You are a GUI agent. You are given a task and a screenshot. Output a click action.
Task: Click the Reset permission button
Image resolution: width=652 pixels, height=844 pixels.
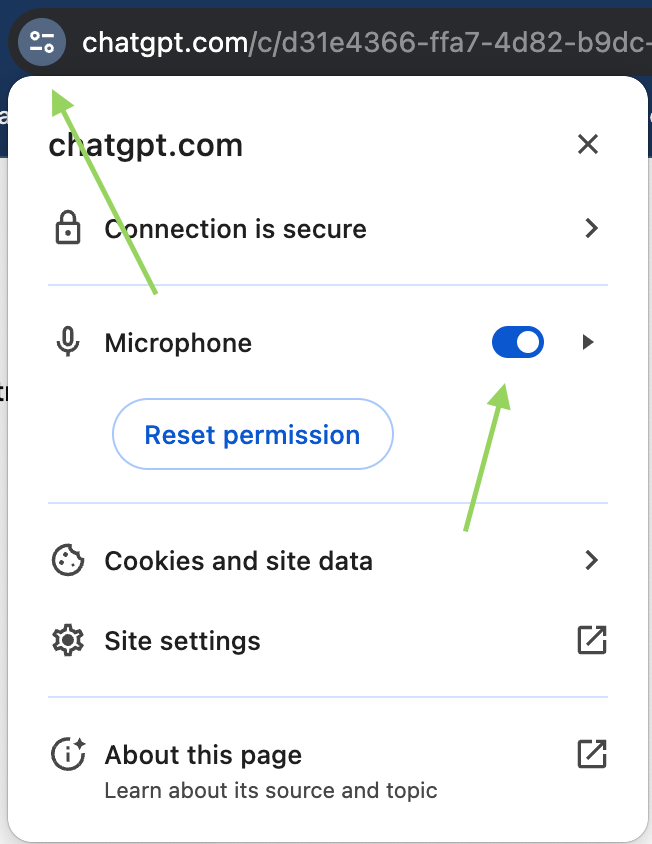(x=253, y=434)
